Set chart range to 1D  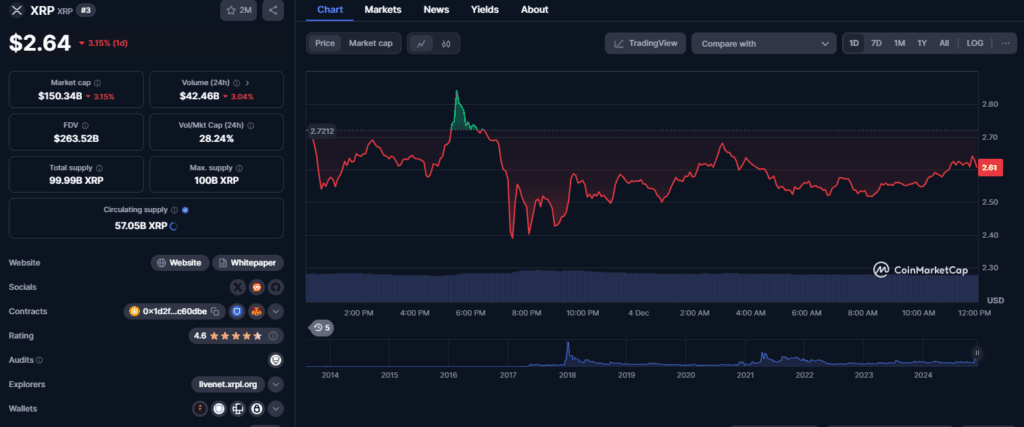click(854, 43)
